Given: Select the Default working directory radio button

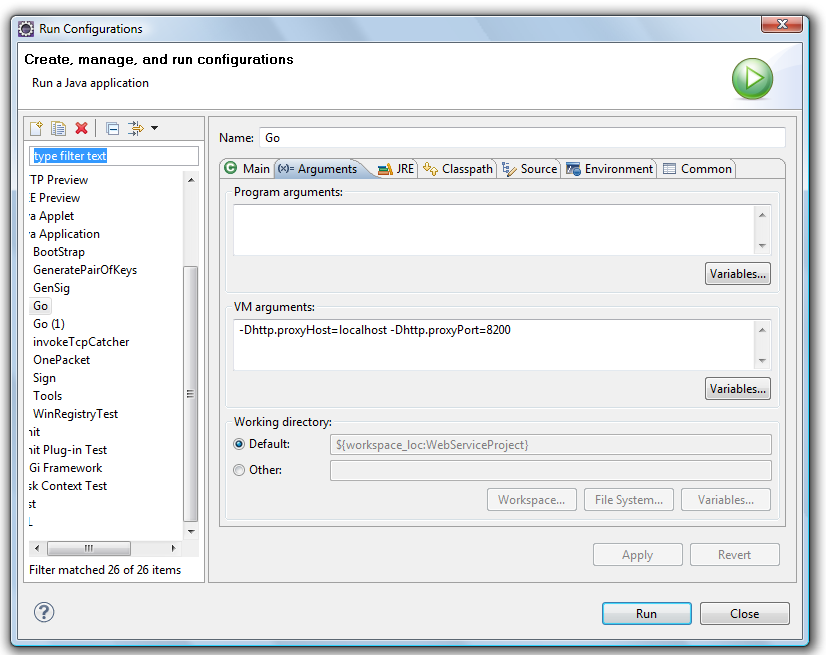Looking at the screenshot, I should click(239, 444).
